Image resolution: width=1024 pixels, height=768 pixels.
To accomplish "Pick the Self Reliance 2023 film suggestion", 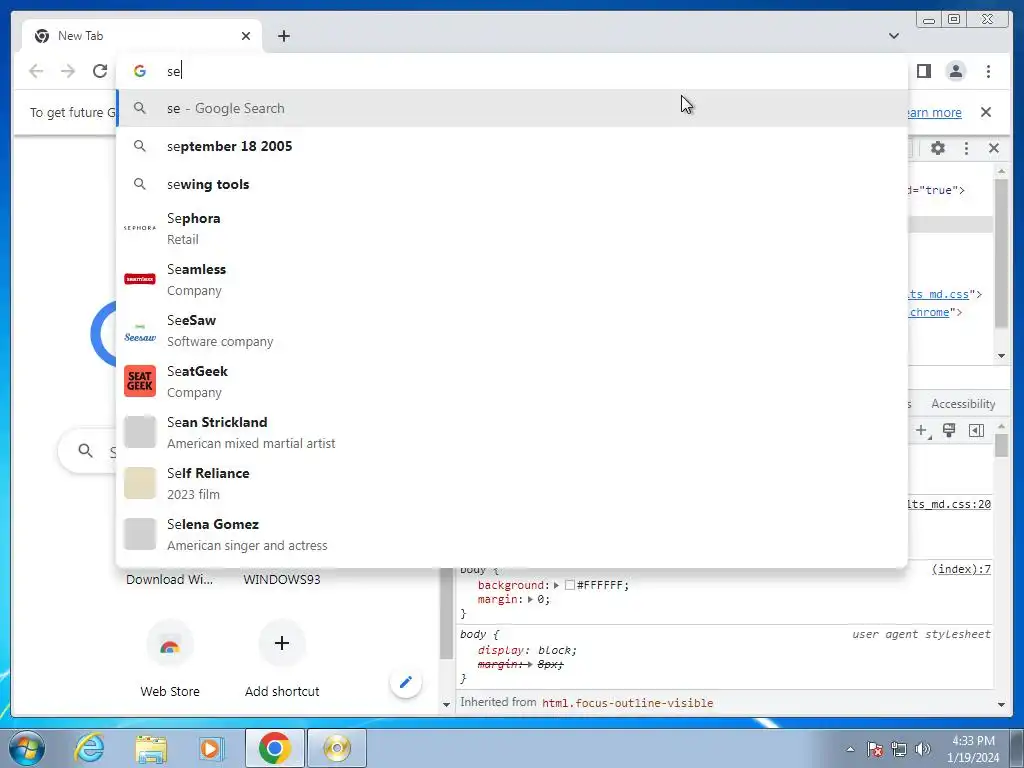I will (x=512, y=483).
